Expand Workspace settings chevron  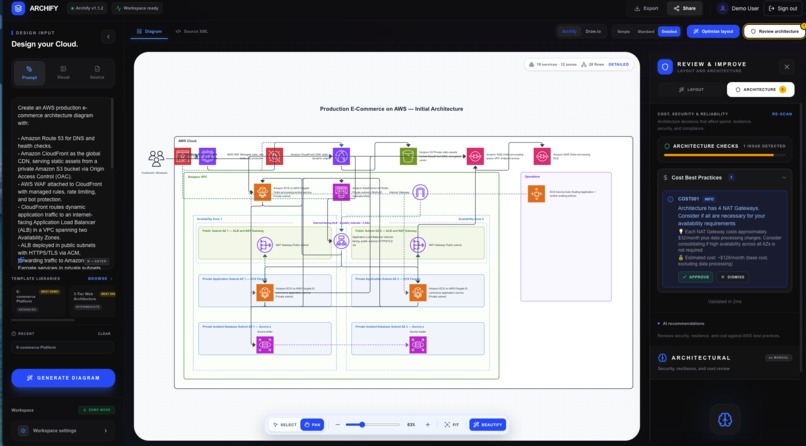(106, 431)
